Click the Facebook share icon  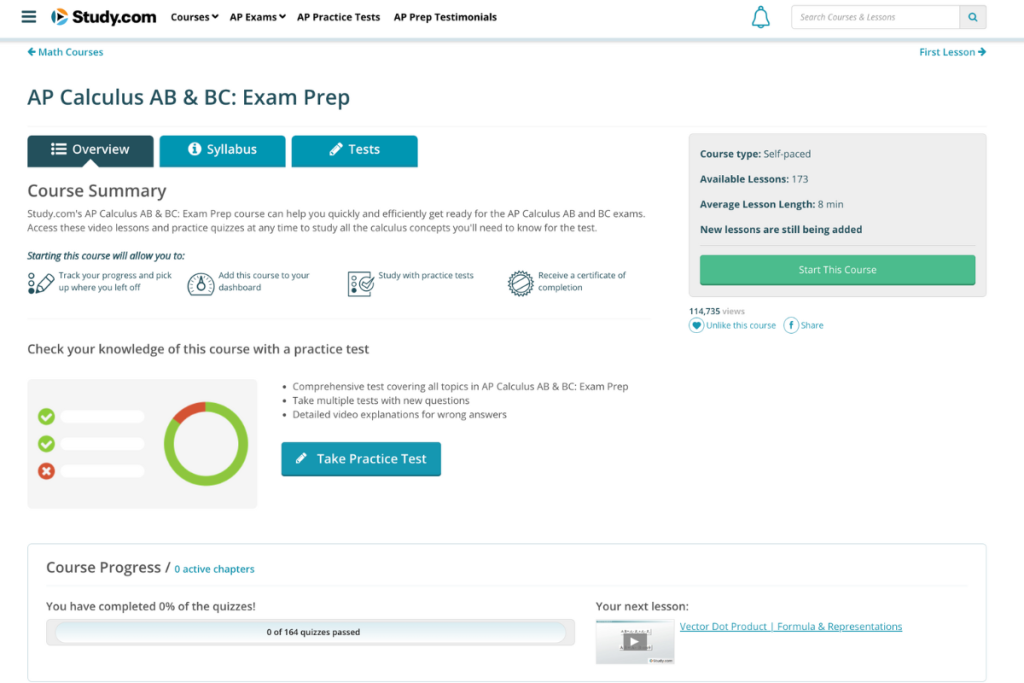(x=791, y=325)
